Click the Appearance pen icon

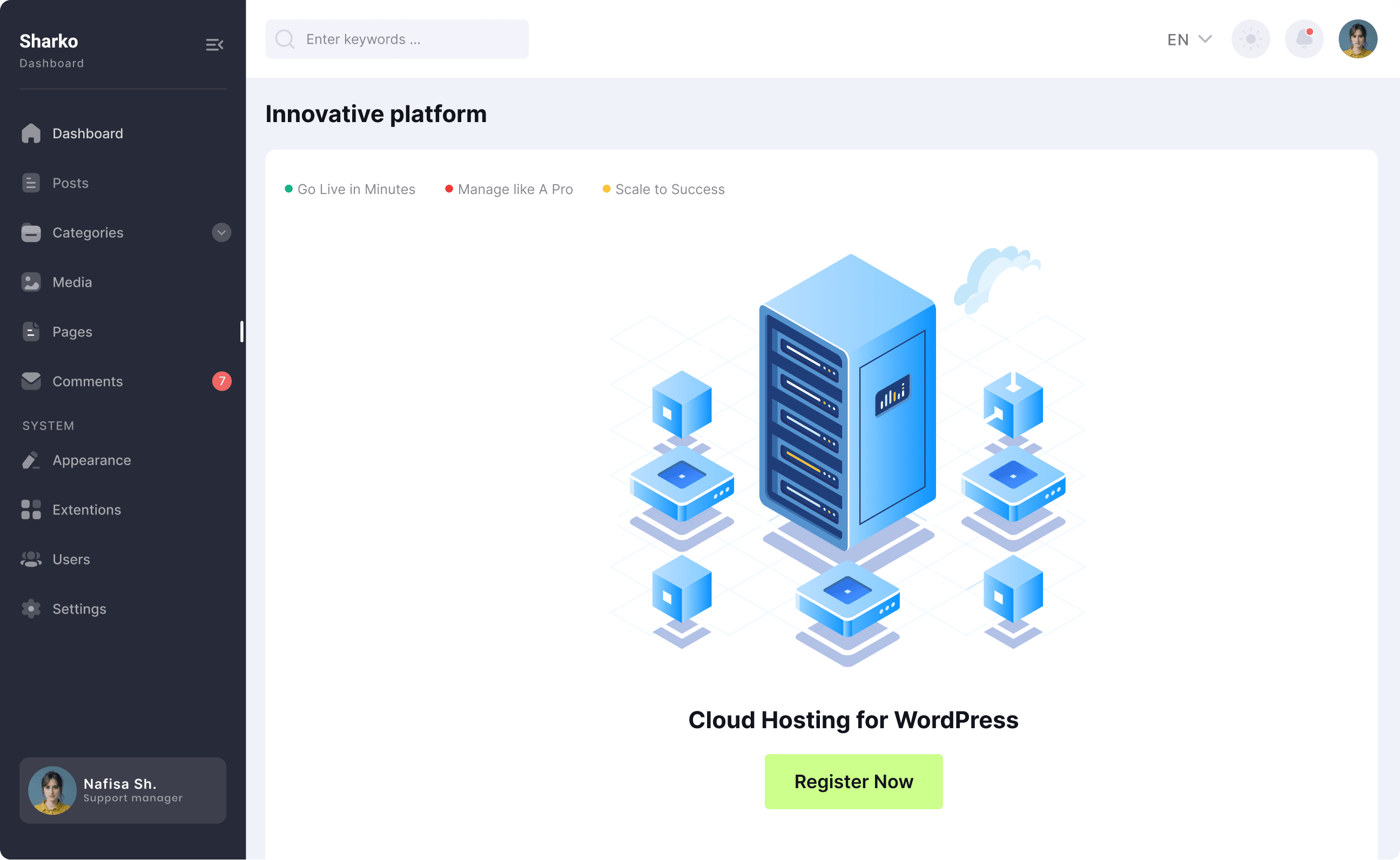pyautogui.click(x=31, y=460)
